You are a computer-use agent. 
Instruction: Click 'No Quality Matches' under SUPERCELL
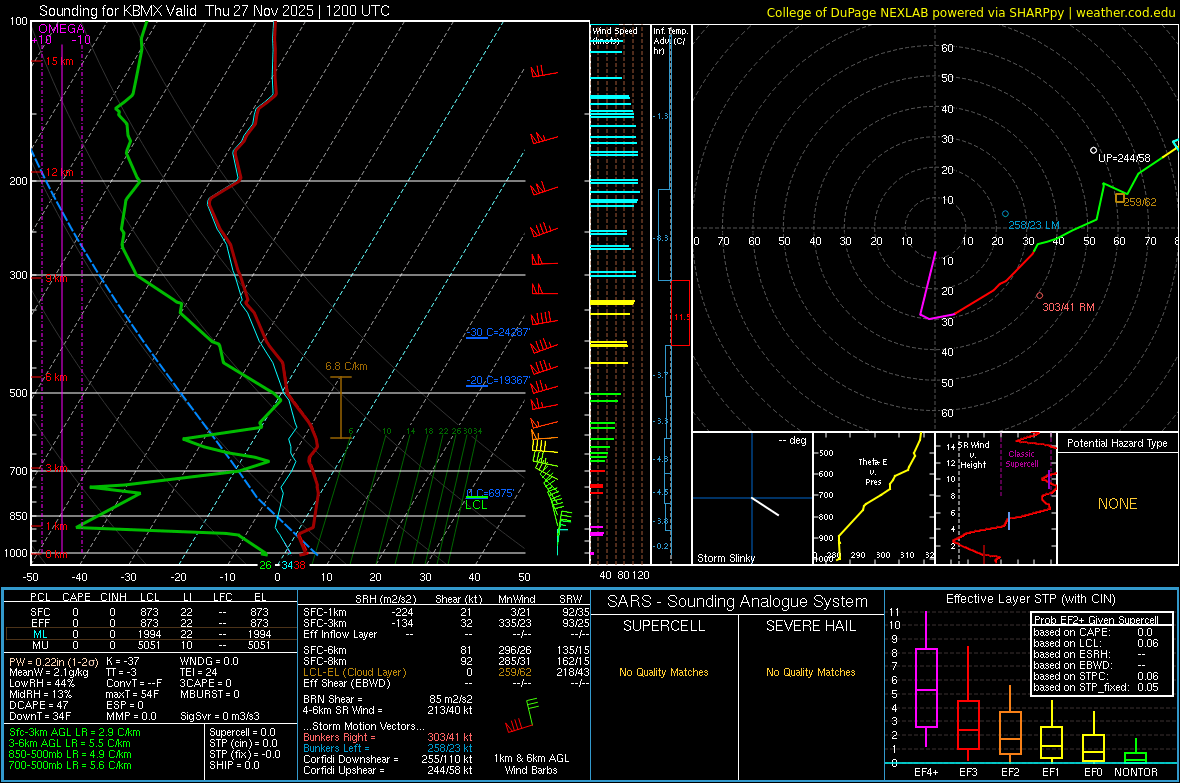664,672
